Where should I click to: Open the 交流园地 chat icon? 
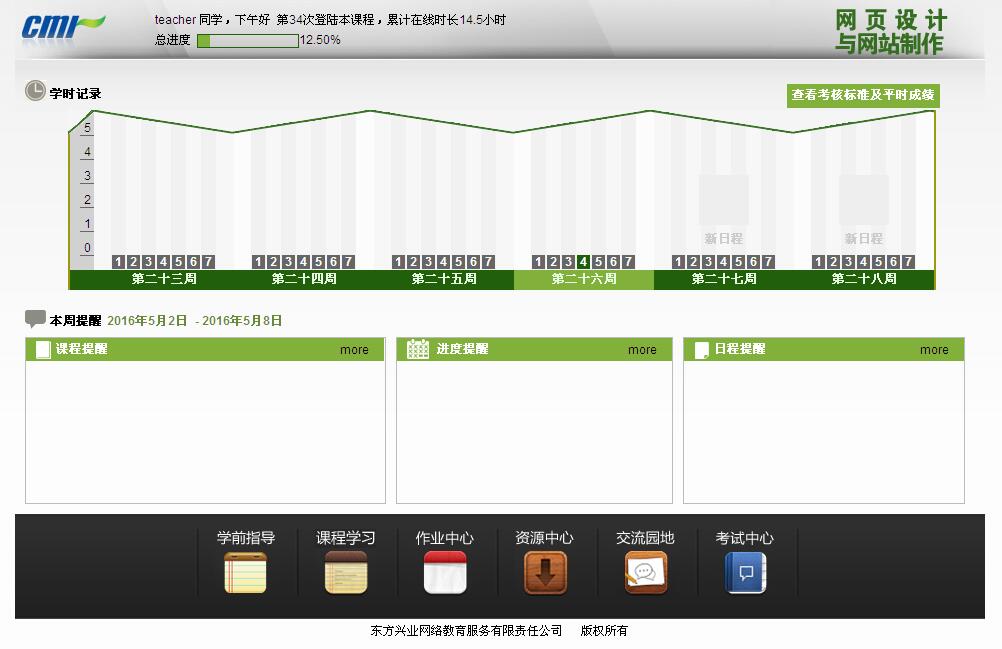tap(645, 573)
